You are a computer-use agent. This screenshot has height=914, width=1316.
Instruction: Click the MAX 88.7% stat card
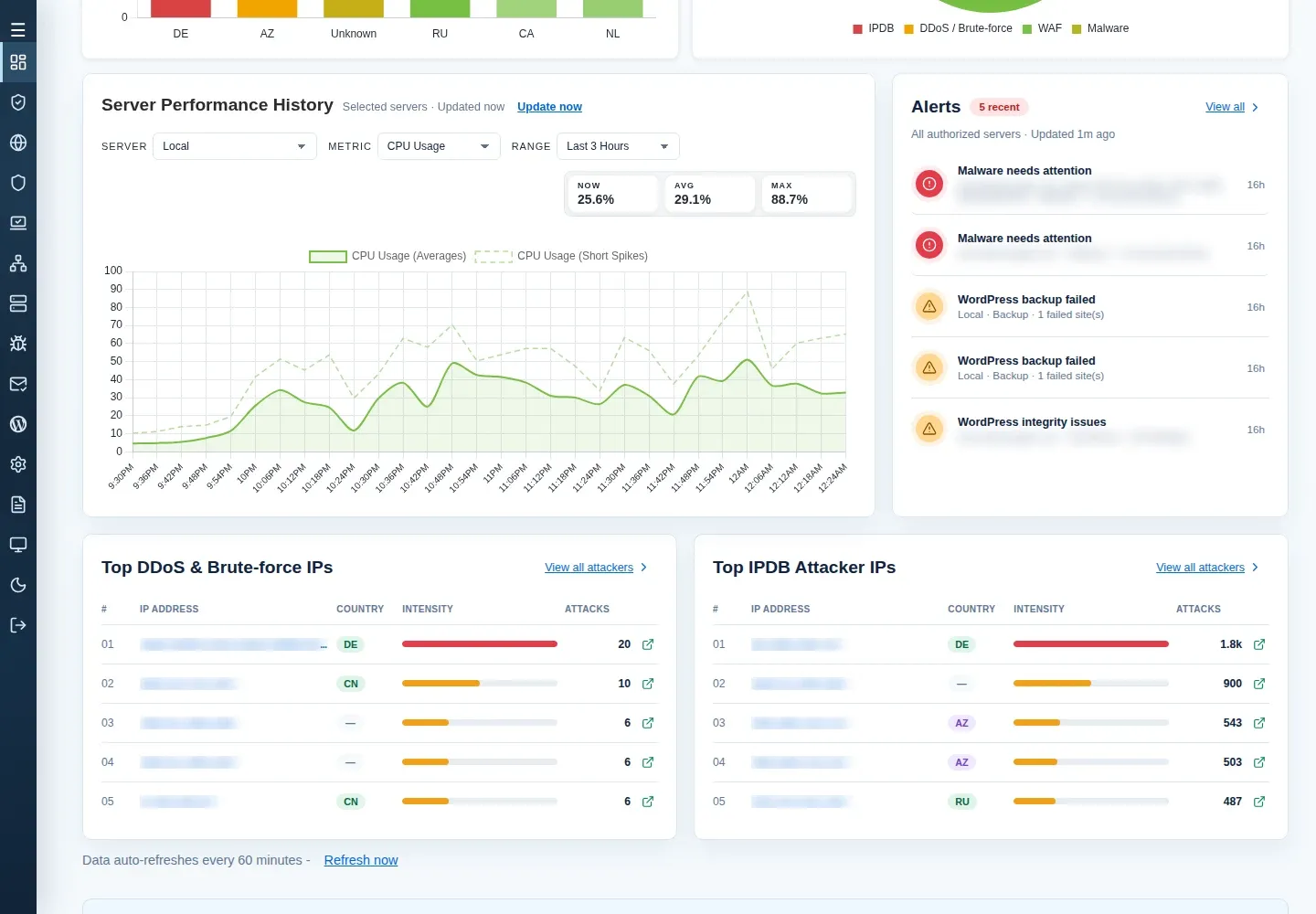(807, 194)
